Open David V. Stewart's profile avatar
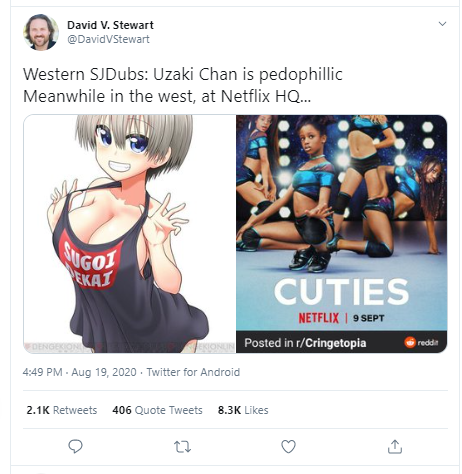 [41, 32]
